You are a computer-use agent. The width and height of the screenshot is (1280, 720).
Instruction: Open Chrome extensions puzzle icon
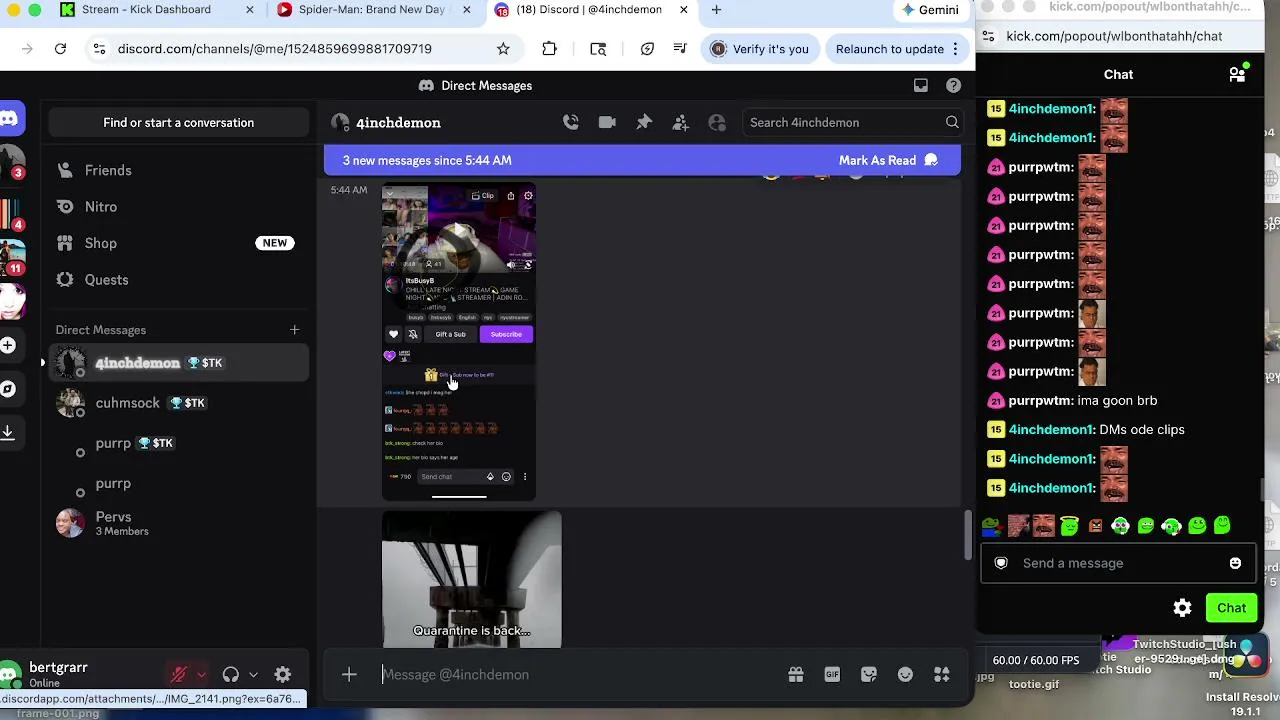pos(549,49)
